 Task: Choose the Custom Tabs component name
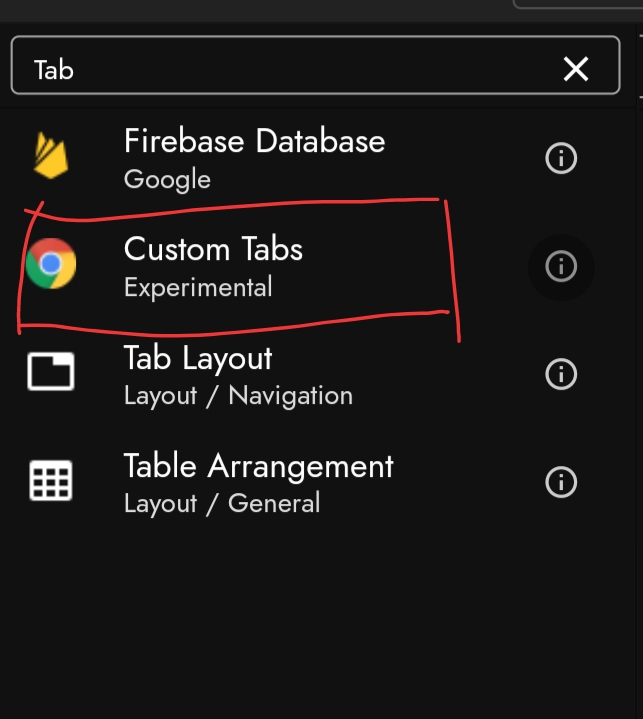coord(213,249)
